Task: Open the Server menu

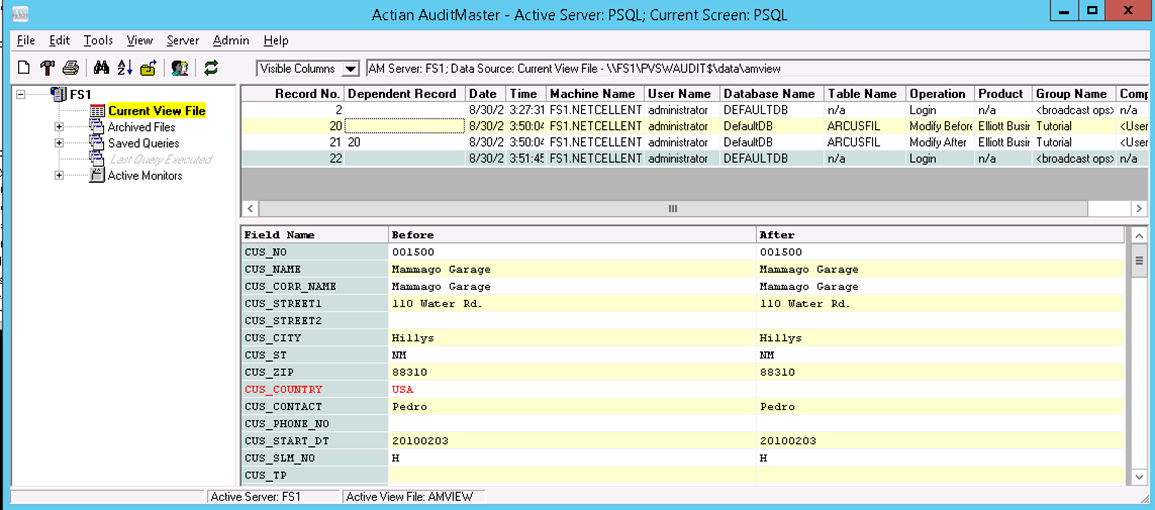Action: tap(183, 41)
